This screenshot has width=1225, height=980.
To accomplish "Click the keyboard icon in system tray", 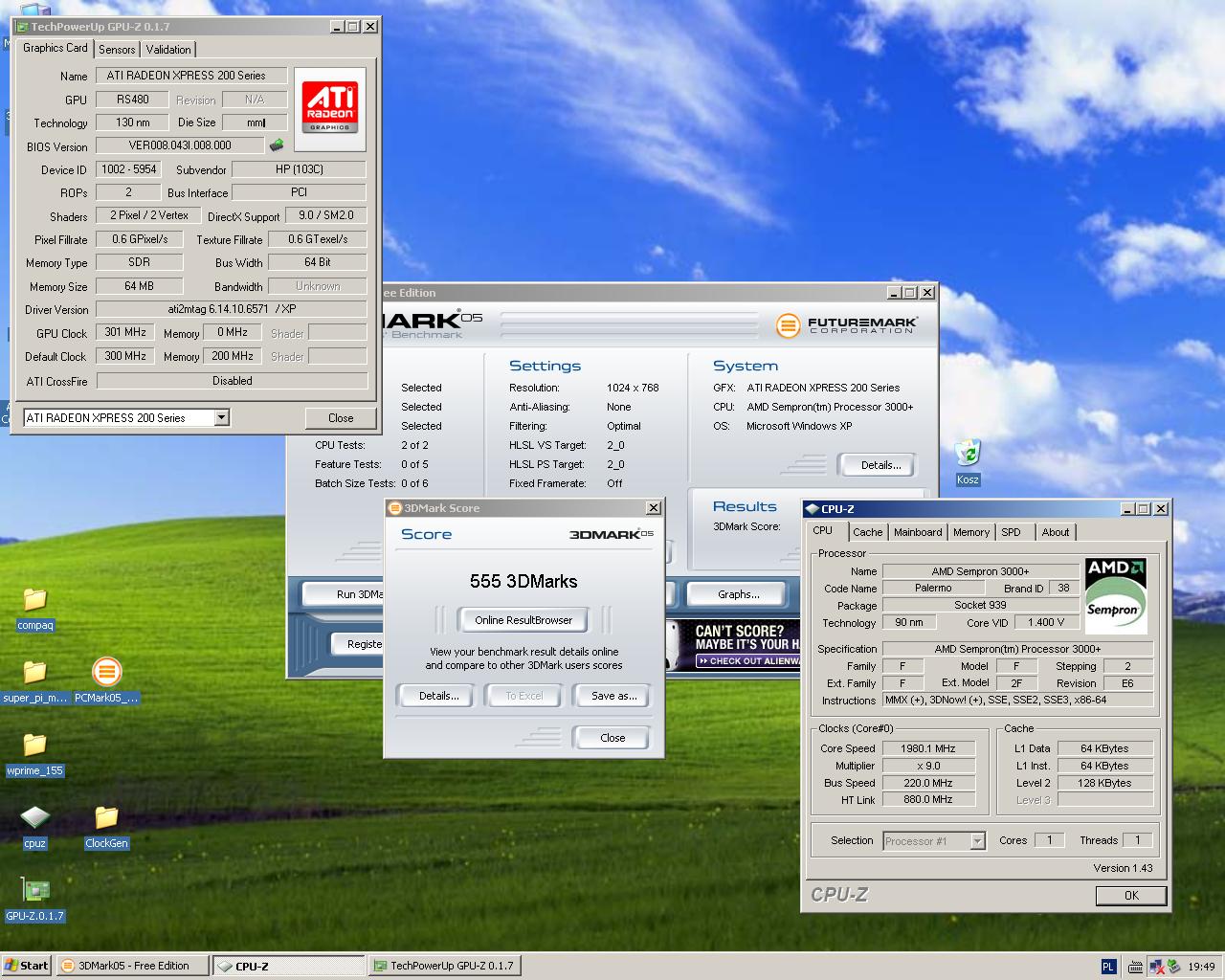I will [1135, 967].
